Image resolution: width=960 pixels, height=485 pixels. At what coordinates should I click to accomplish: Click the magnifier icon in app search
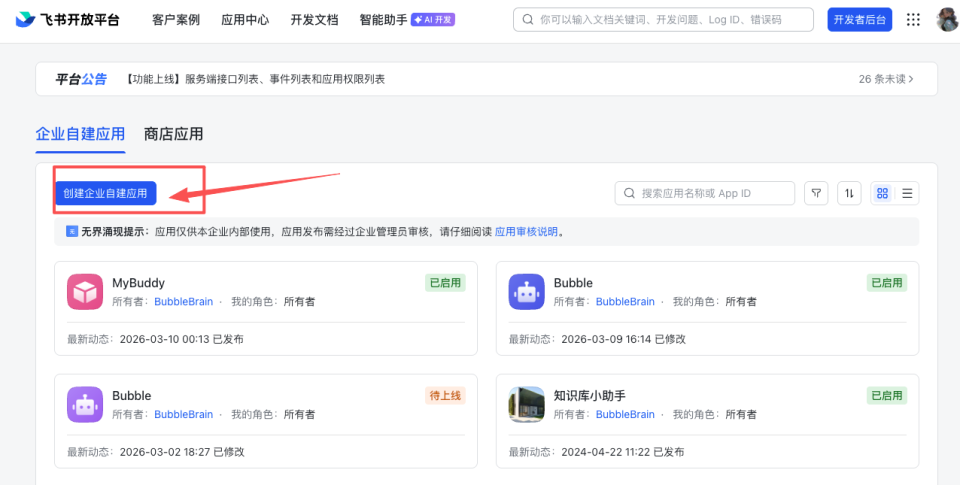click(x=629, y=194)
